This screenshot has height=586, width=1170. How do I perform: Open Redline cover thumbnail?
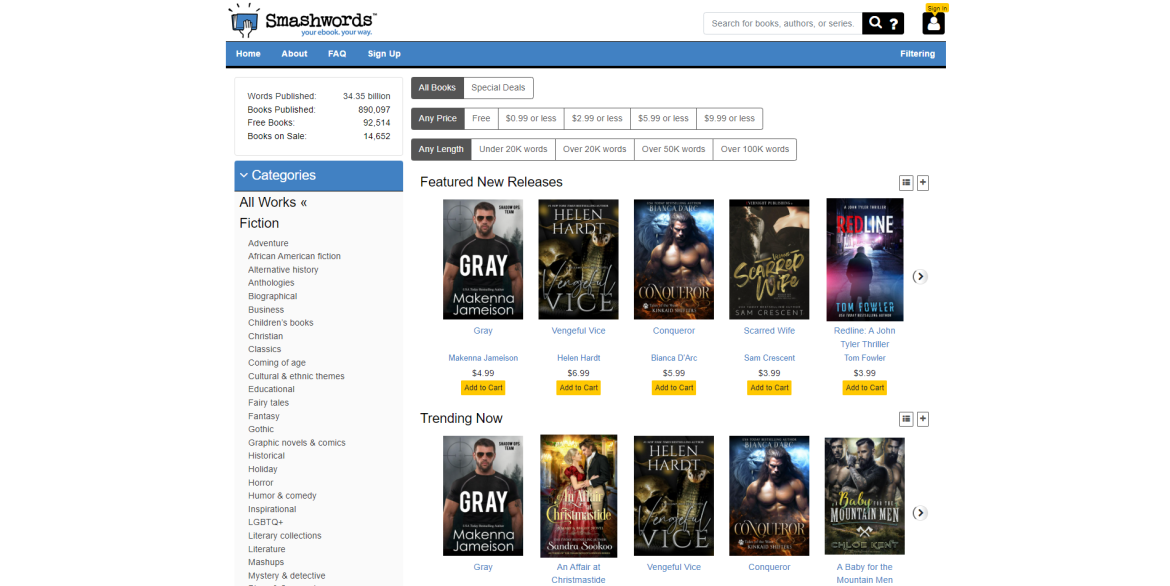865,260
